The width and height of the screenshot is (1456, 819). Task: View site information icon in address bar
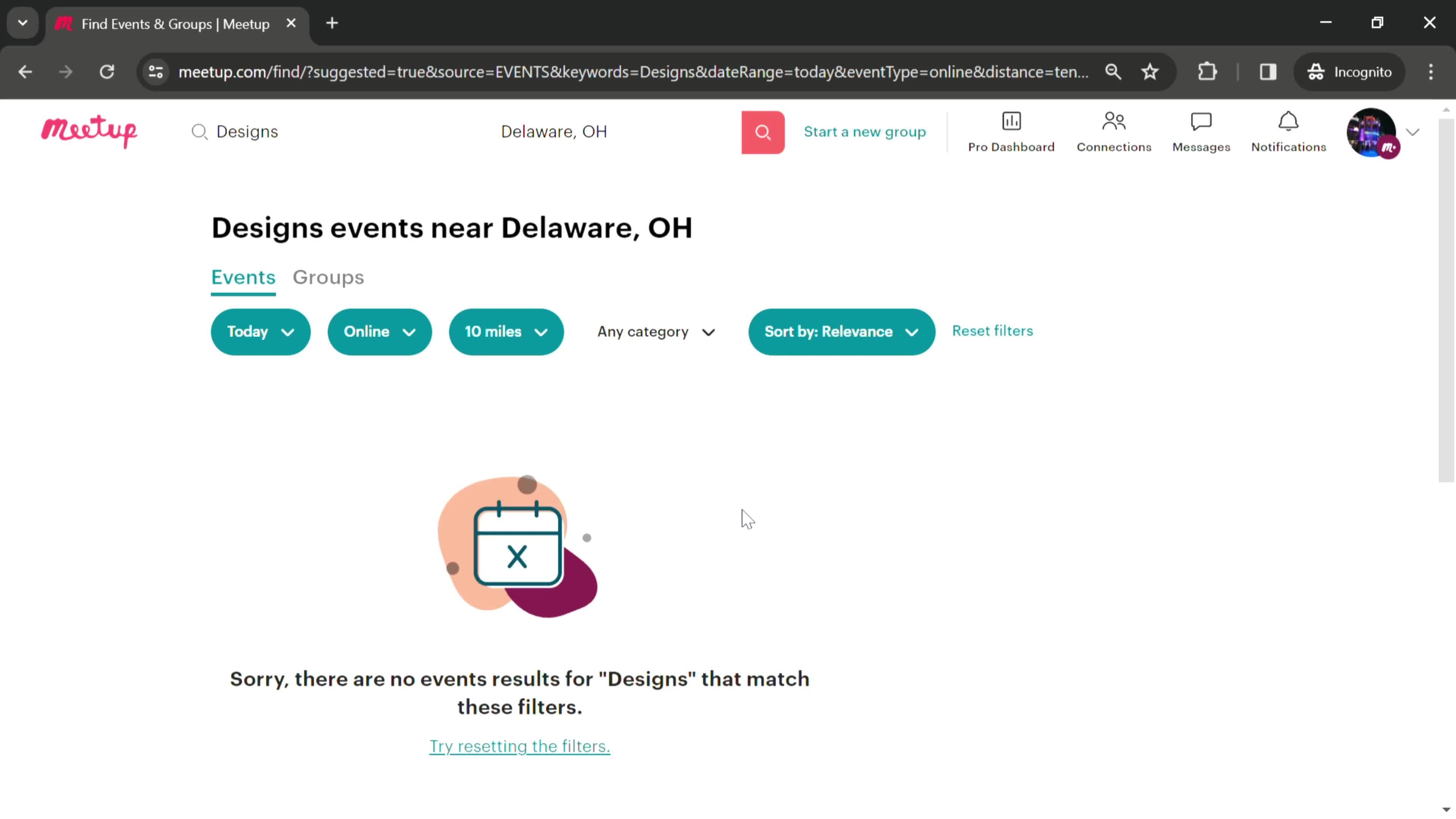click(x=155, y=72)
